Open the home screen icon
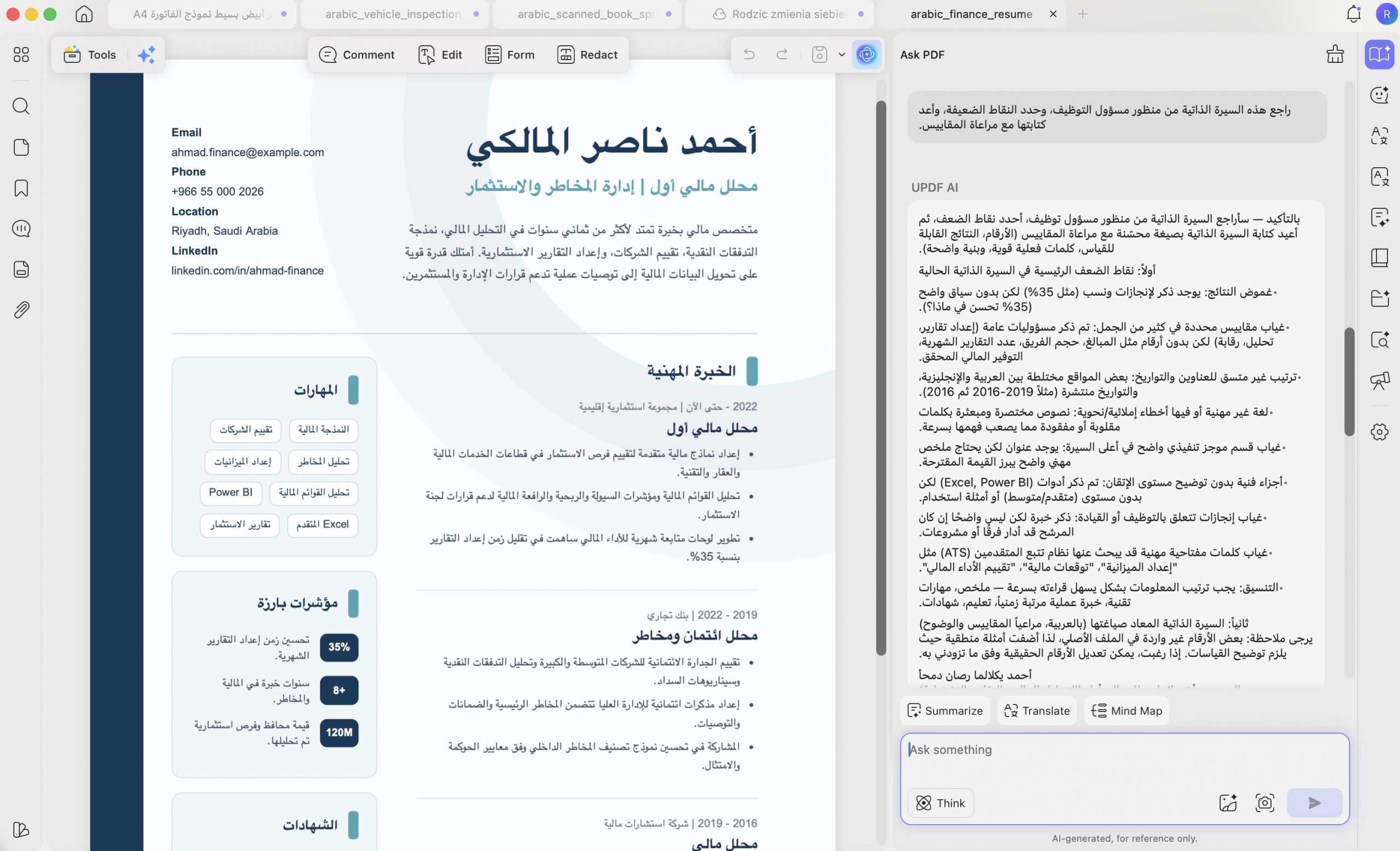Screen dimensions: 1400x851 point(84,14)
